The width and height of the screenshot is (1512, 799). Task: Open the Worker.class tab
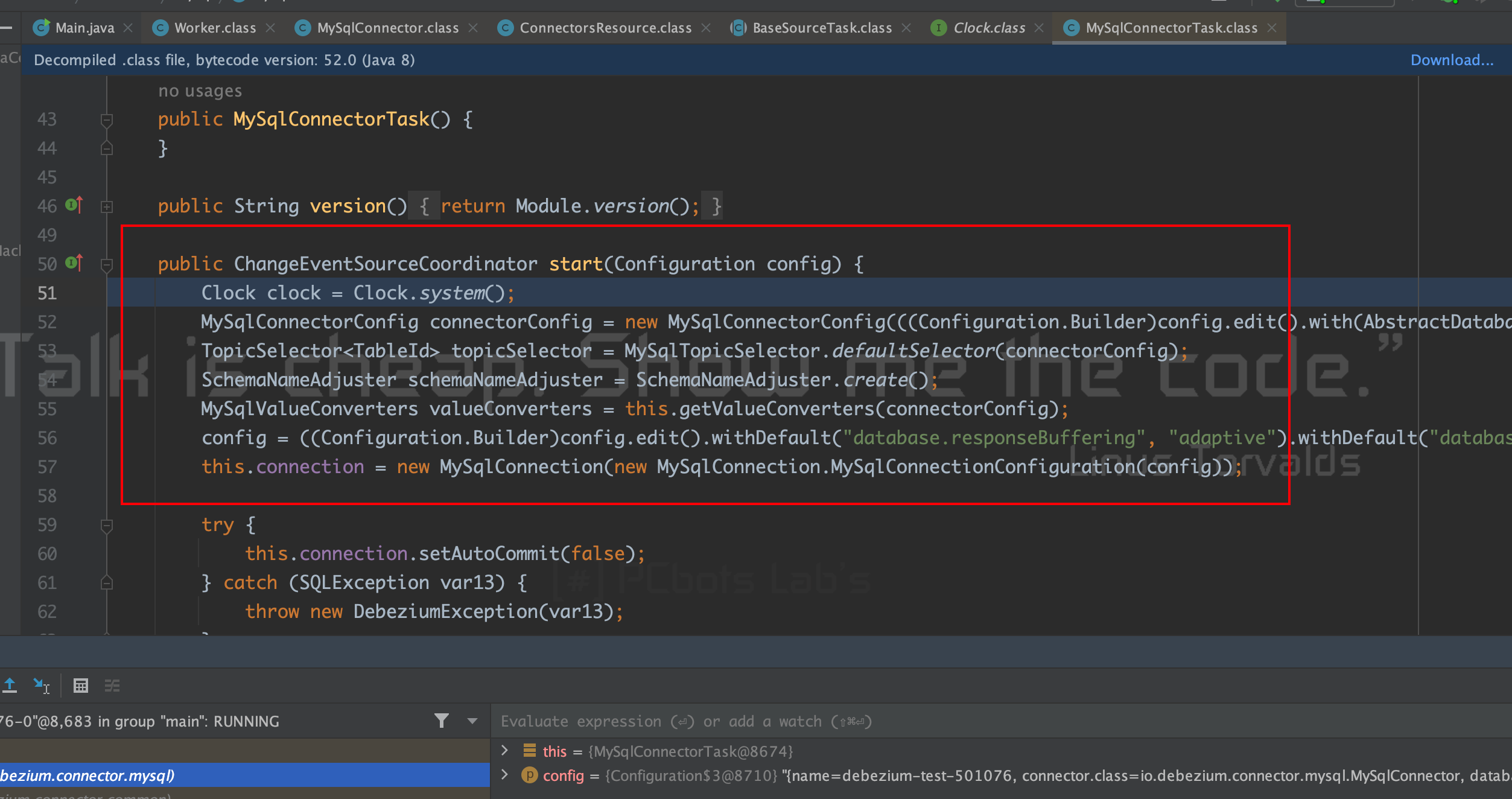pyautogui.click(x=215, y=28)
